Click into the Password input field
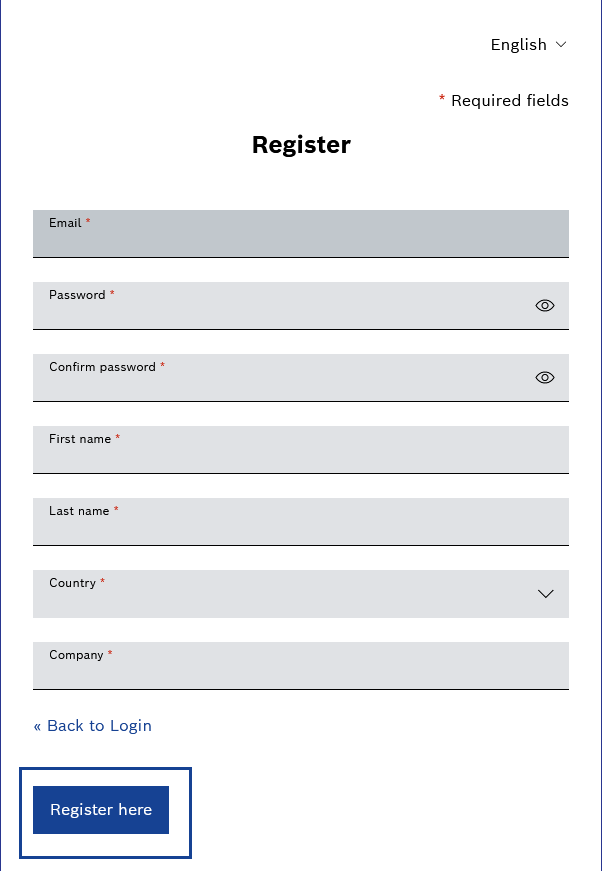The image size is (602, 871). click(x=301, y=306)
